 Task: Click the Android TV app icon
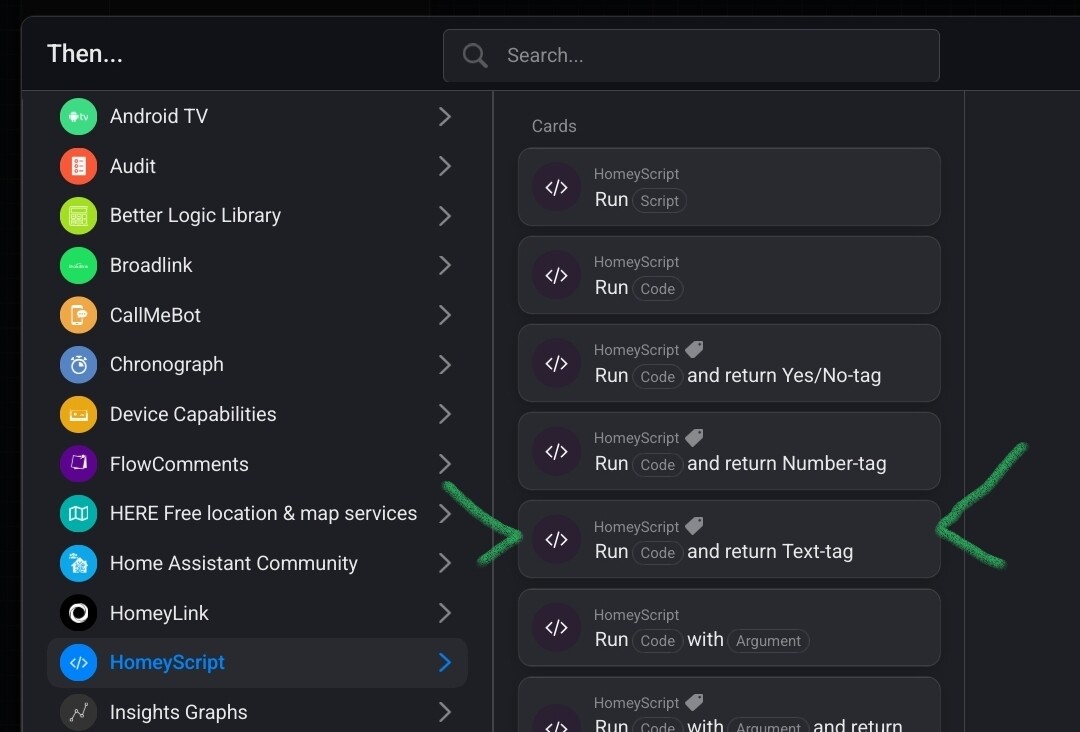click(78, 117)
